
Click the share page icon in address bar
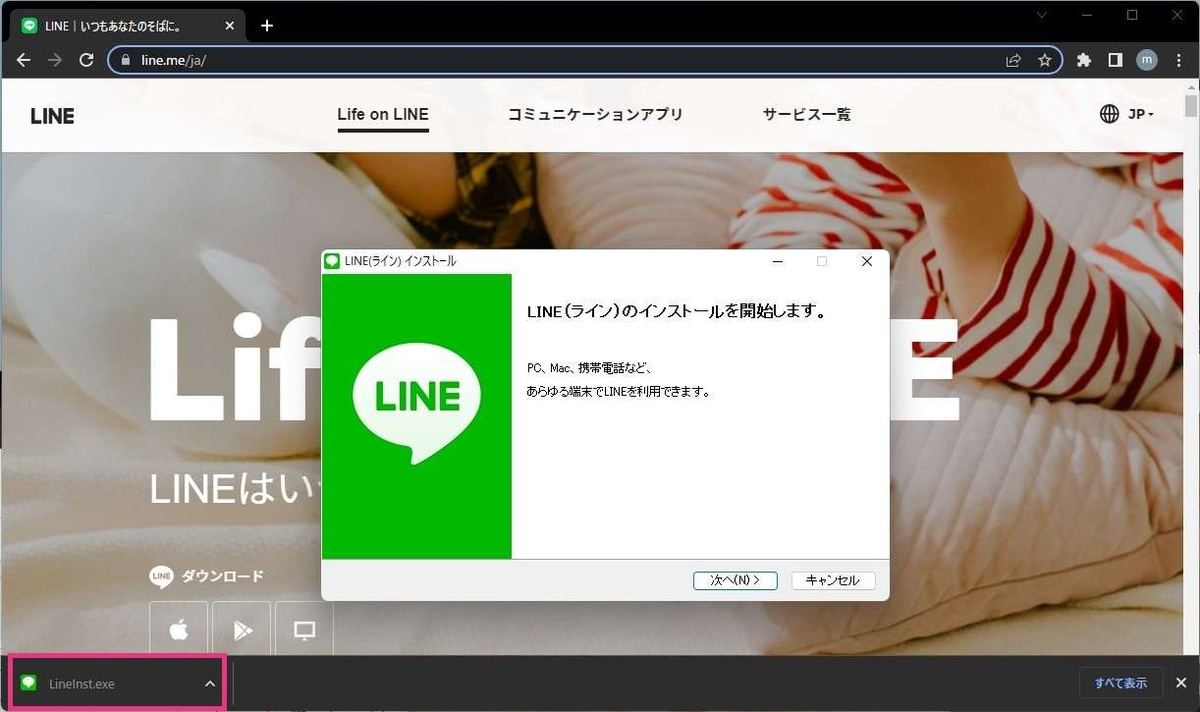[x=1014, y=60]
